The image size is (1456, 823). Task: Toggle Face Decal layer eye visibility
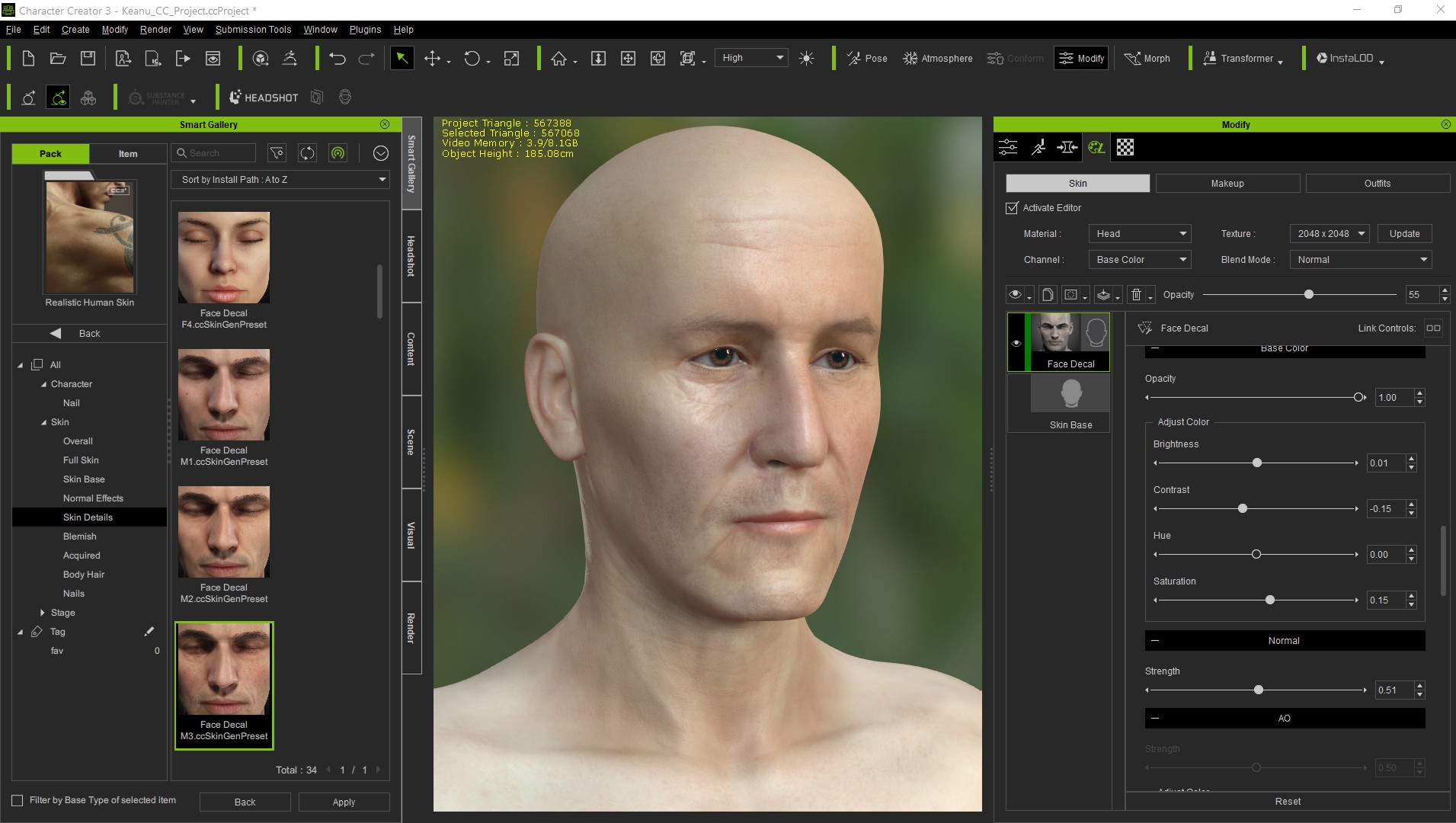pos(1016,343)
